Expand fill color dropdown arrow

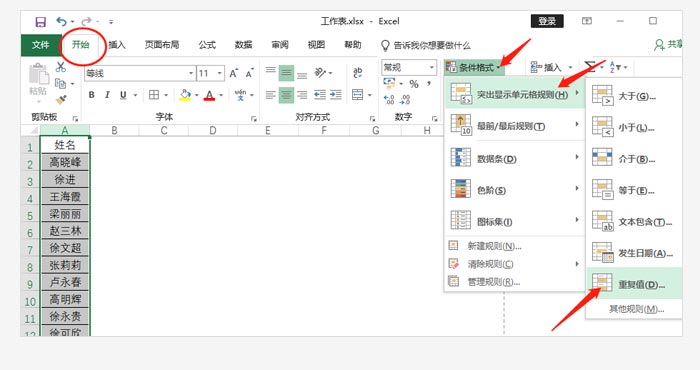tap(196, 95)
